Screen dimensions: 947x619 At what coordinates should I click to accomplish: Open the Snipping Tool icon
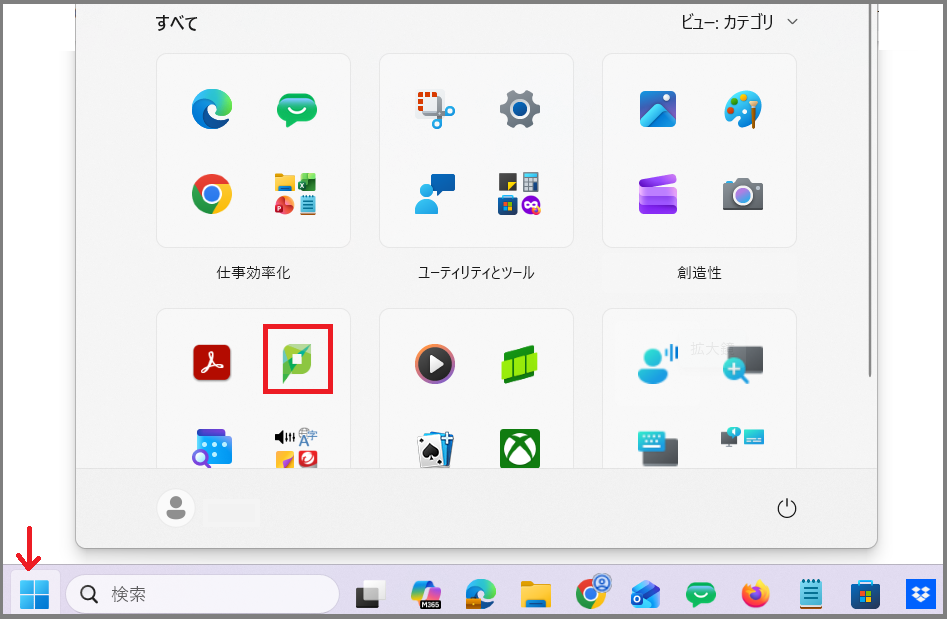(x=435, y=109)
